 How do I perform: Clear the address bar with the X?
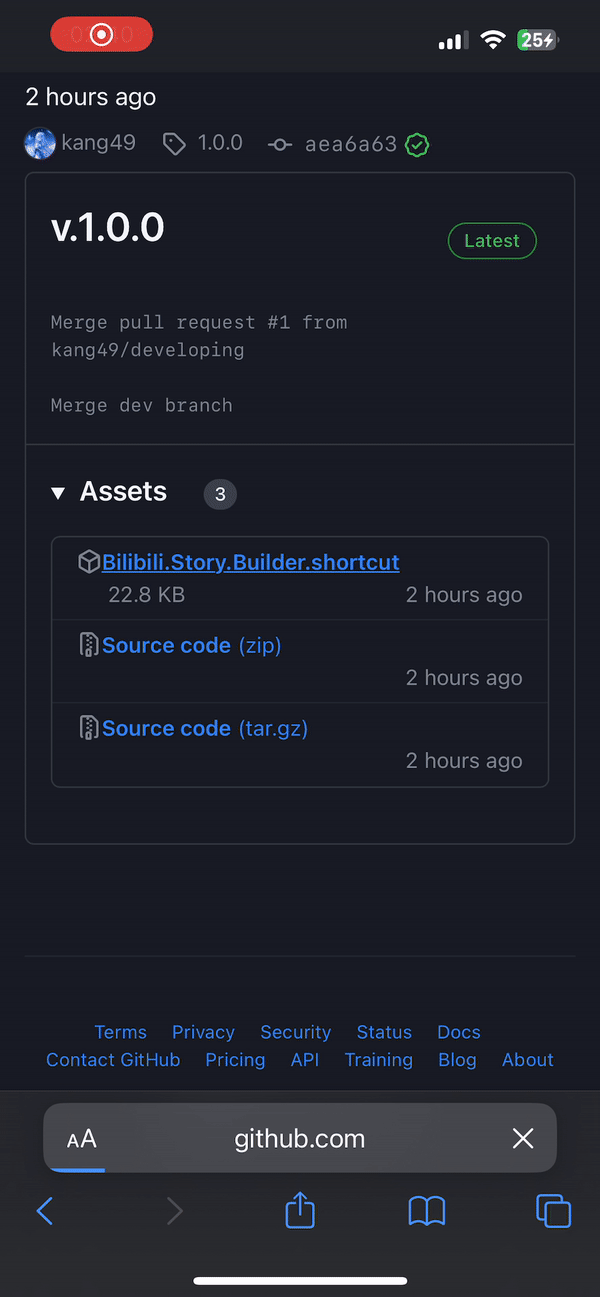pos(522,1138)
